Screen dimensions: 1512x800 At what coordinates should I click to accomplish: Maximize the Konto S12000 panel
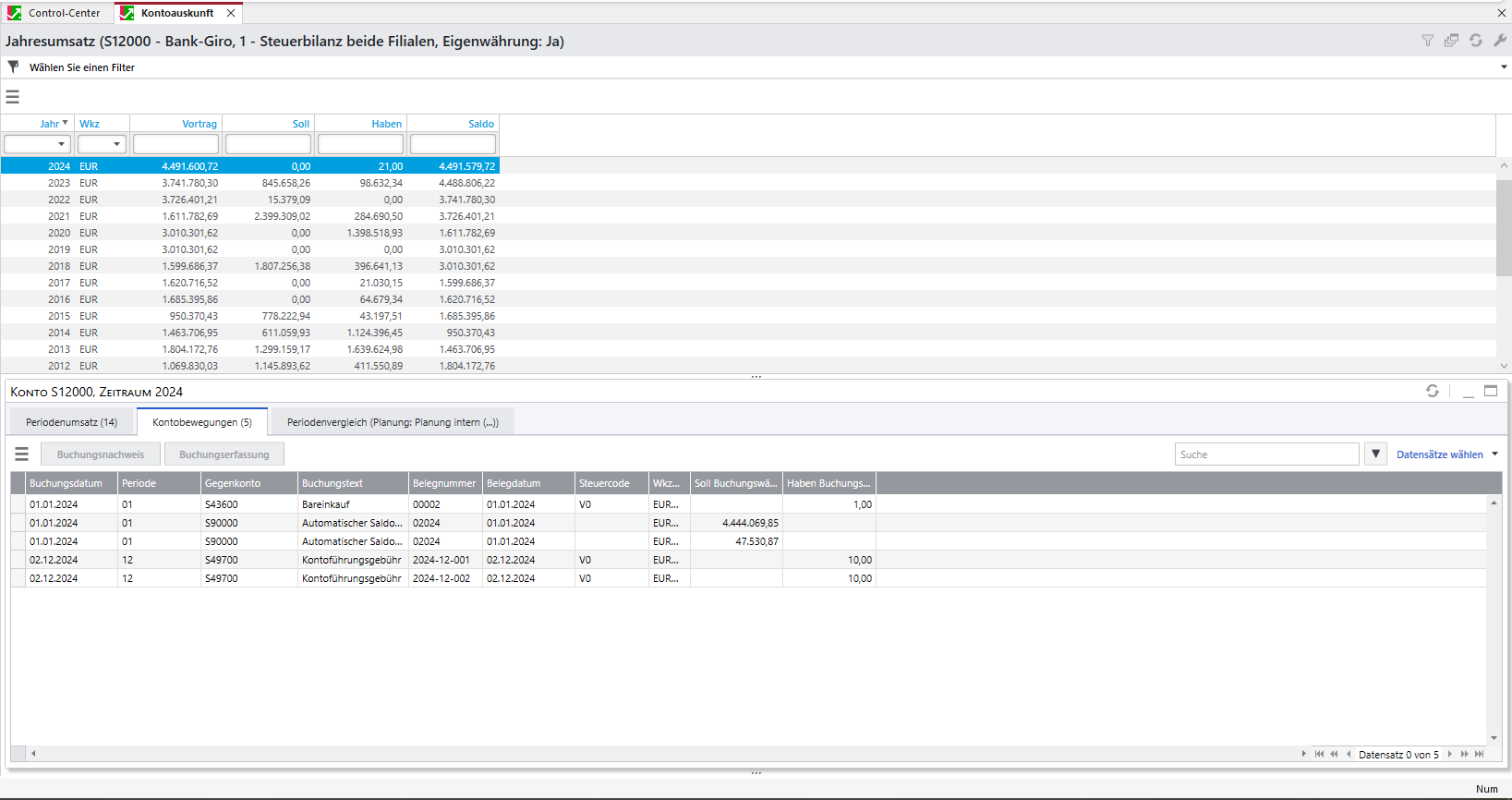click(x=1491, y=392)
